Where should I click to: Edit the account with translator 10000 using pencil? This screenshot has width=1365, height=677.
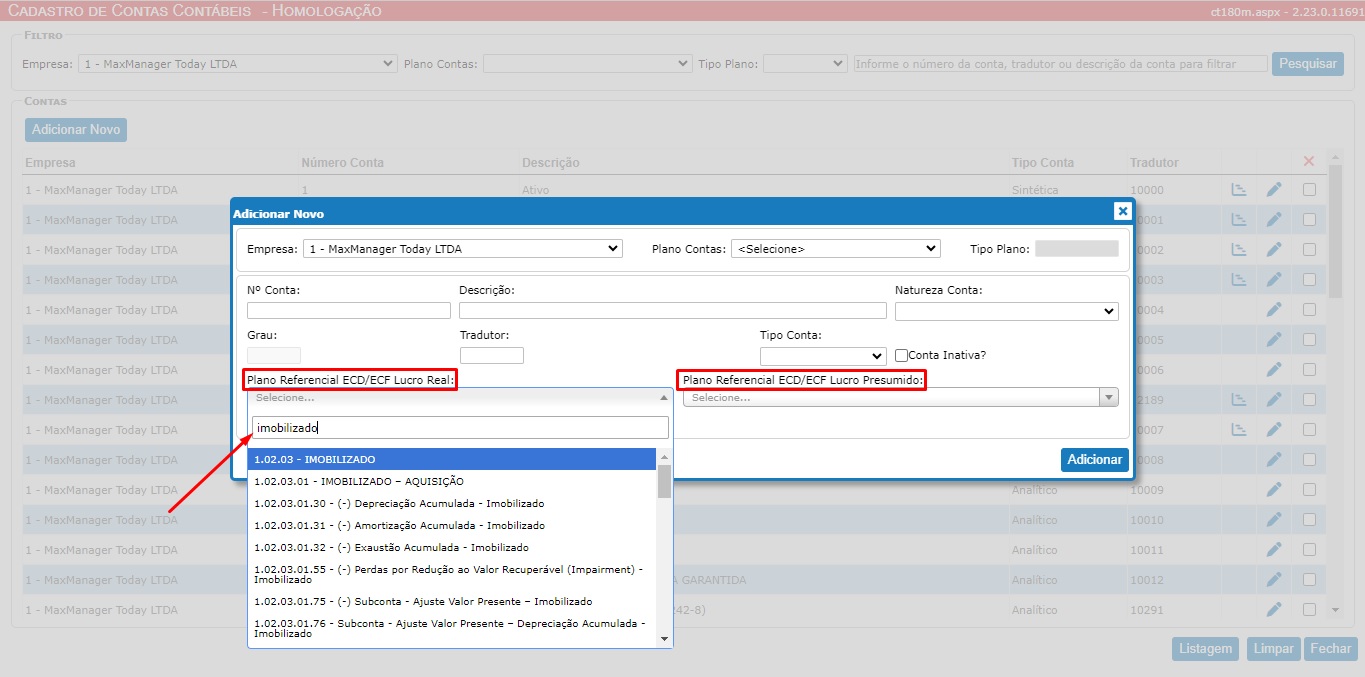point(1274,190)
